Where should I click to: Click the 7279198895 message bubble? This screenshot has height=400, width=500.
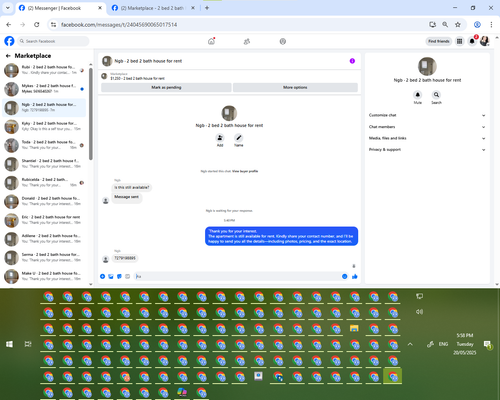click(x=125, y=258)
